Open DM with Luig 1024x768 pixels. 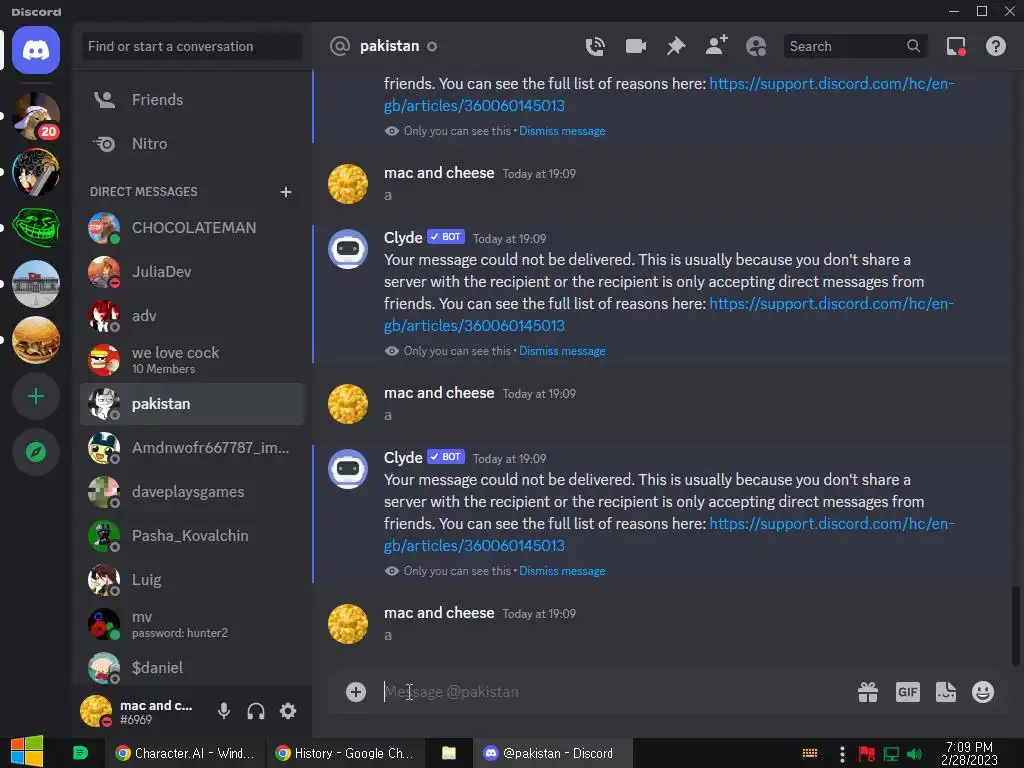click(192, 580)
